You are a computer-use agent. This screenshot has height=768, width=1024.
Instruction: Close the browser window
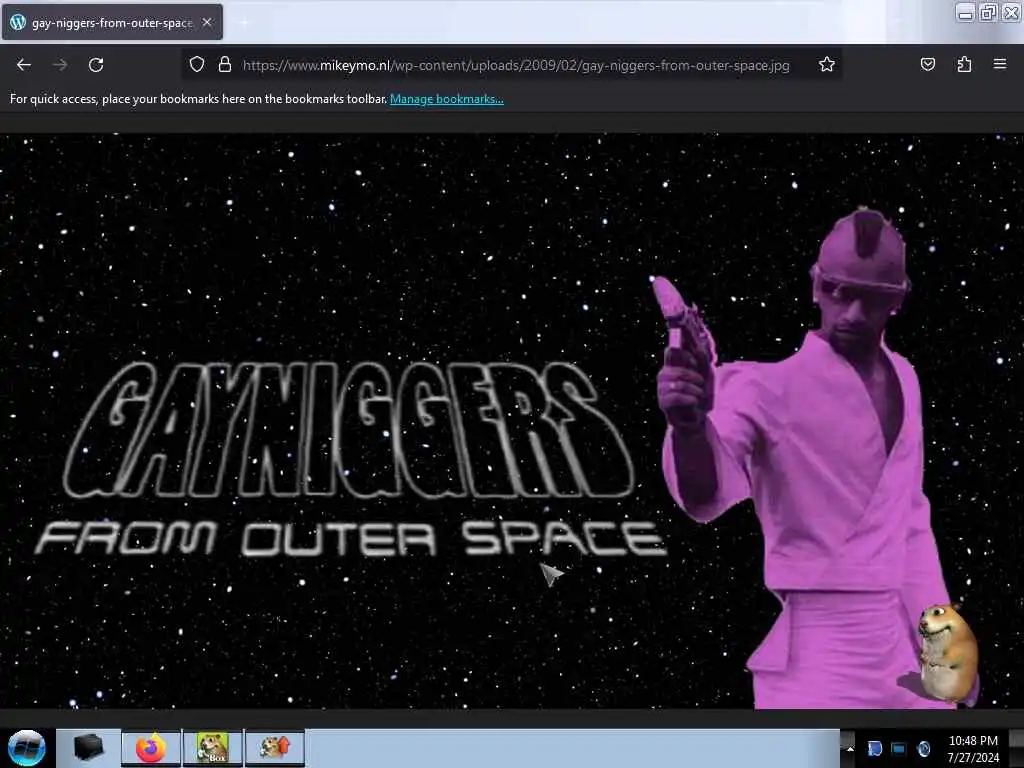click(x=1011, y=13)
